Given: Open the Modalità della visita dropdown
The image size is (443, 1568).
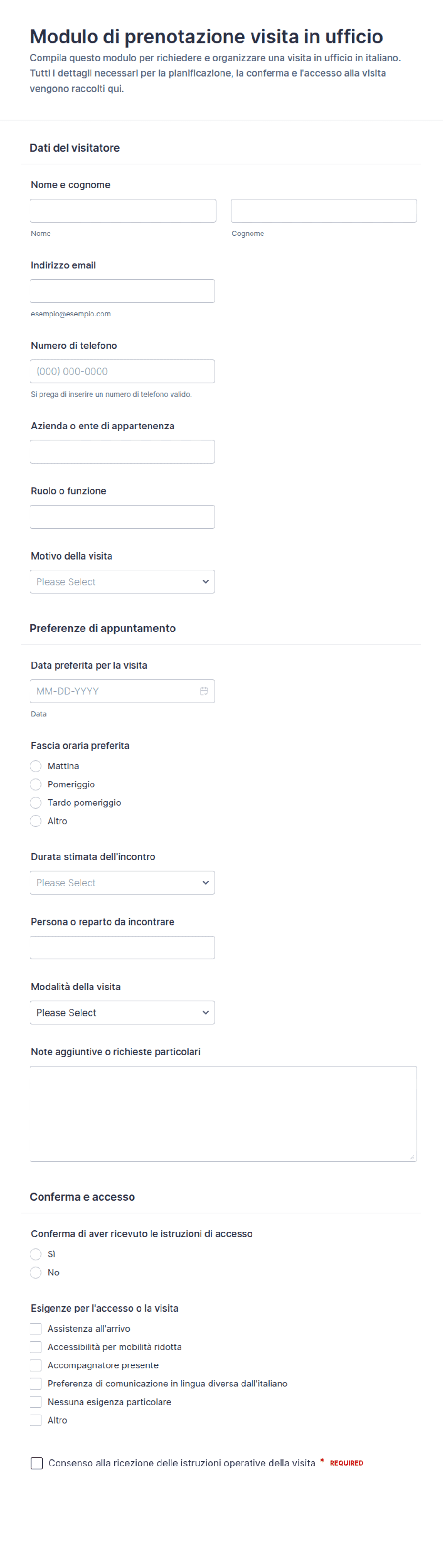Looking at the screenshot, I should coord(122,1012).
